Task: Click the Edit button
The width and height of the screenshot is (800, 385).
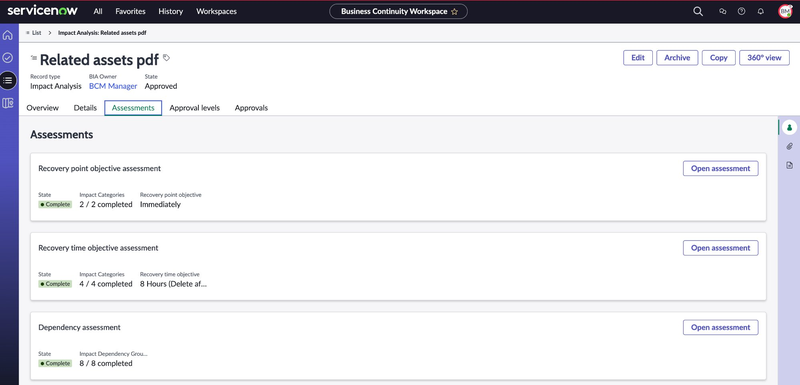Action: (638, 58)
